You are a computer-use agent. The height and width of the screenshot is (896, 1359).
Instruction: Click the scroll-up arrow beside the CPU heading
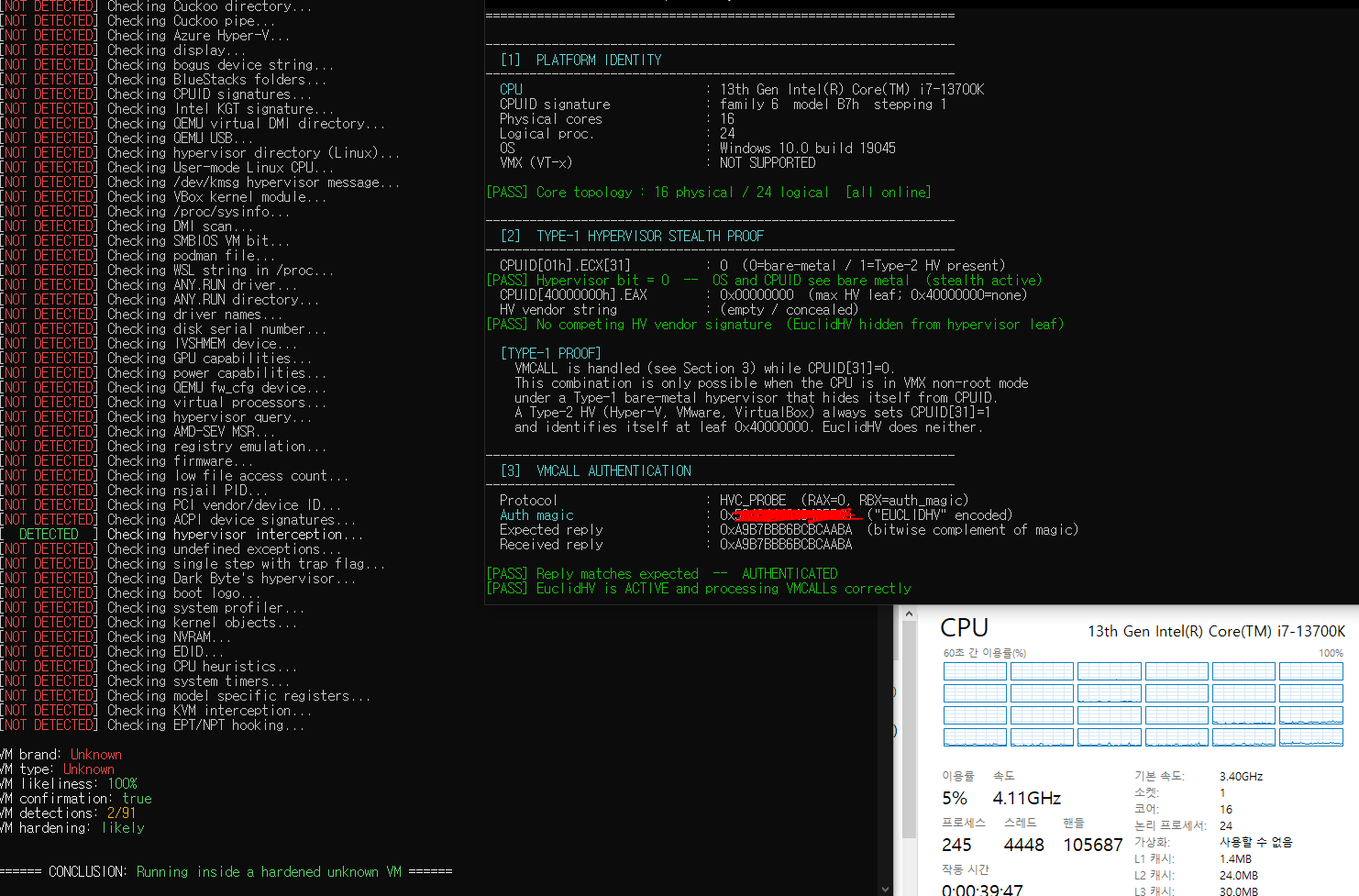(x=909, y=614)
